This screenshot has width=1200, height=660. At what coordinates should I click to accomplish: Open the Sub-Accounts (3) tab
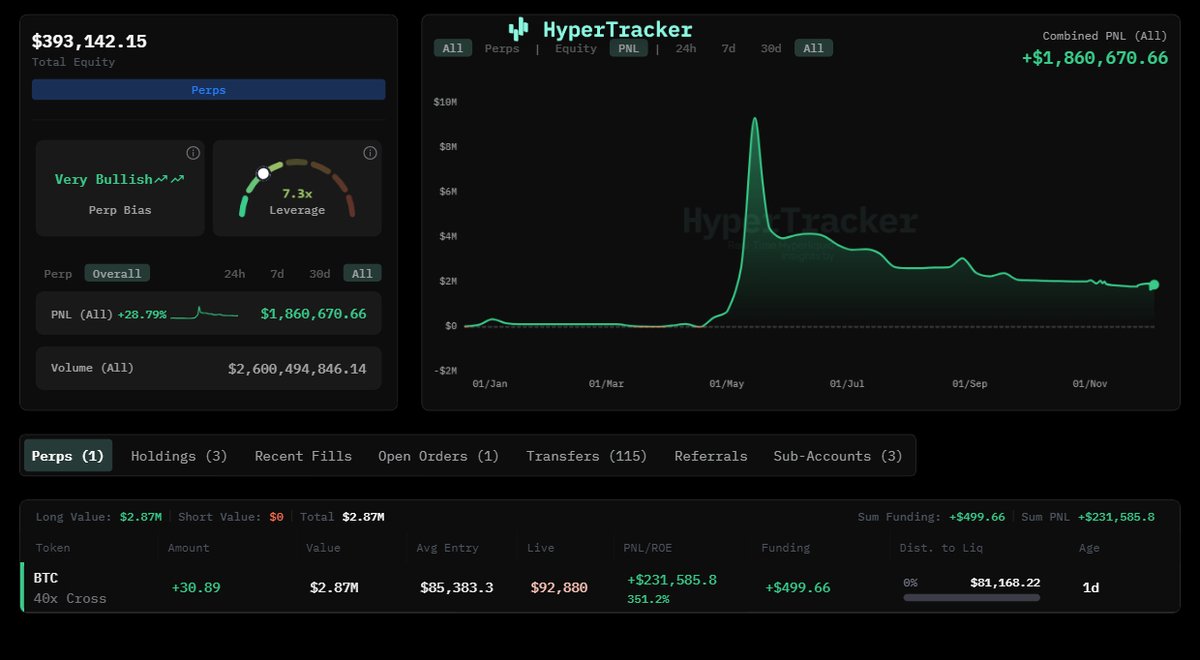[x=838, y=456]
